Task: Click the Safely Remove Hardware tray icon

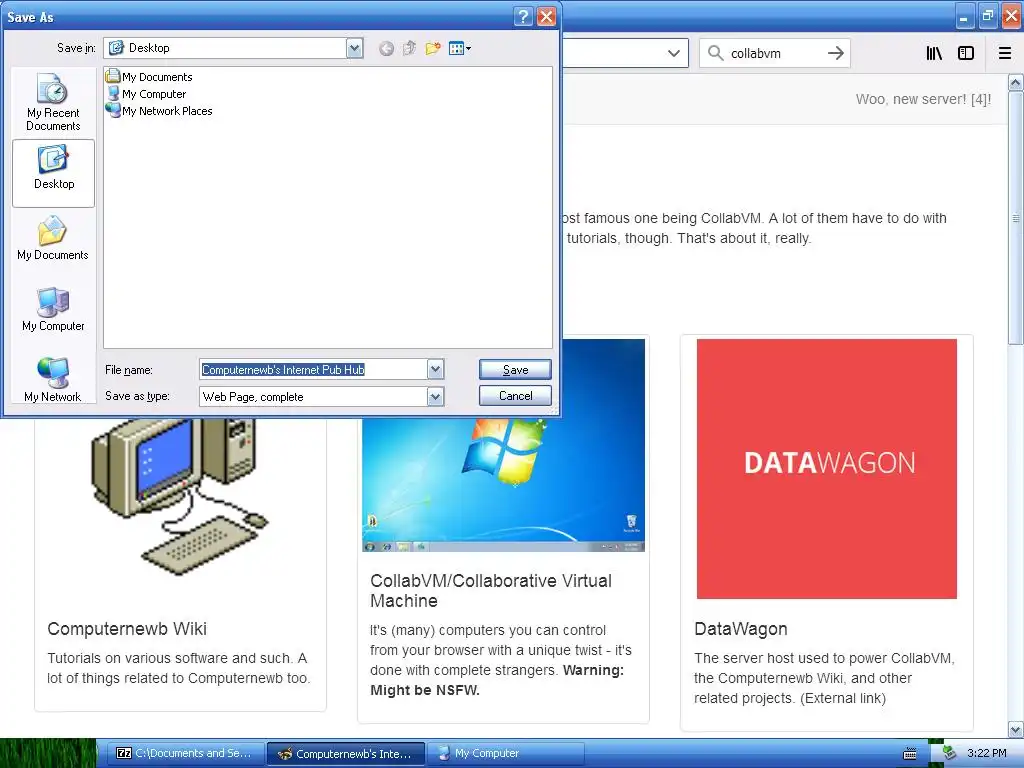Action: click(x=949, y=753)
